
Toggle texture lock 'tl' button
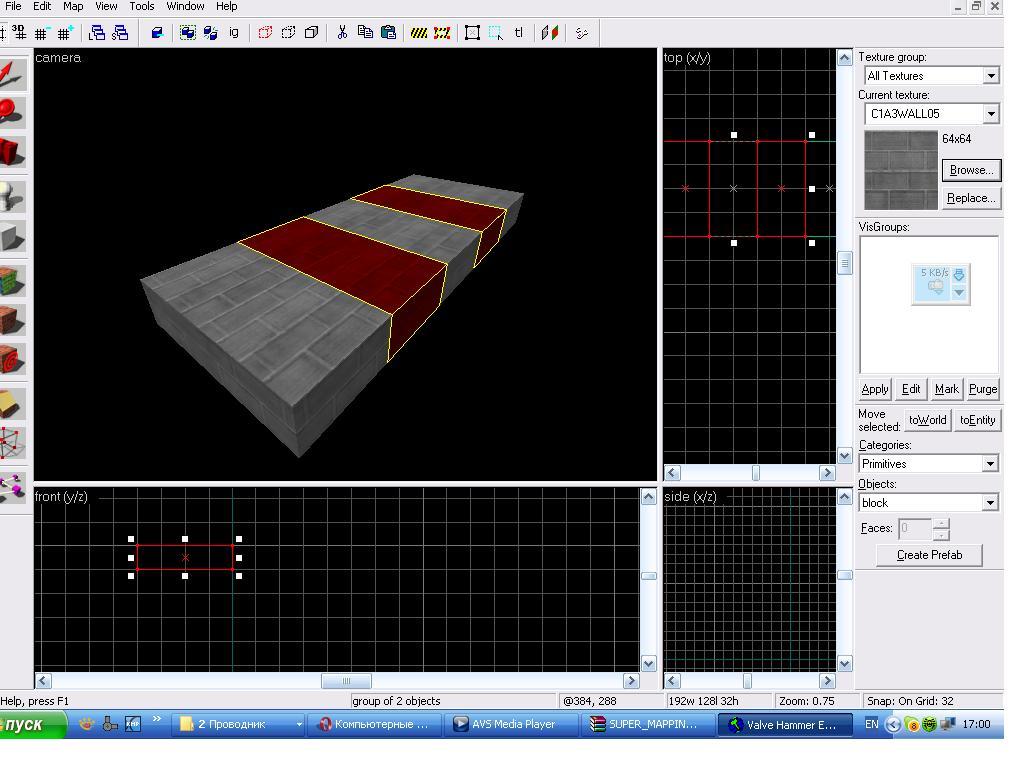pyautogui.click(x=519, y=32)
